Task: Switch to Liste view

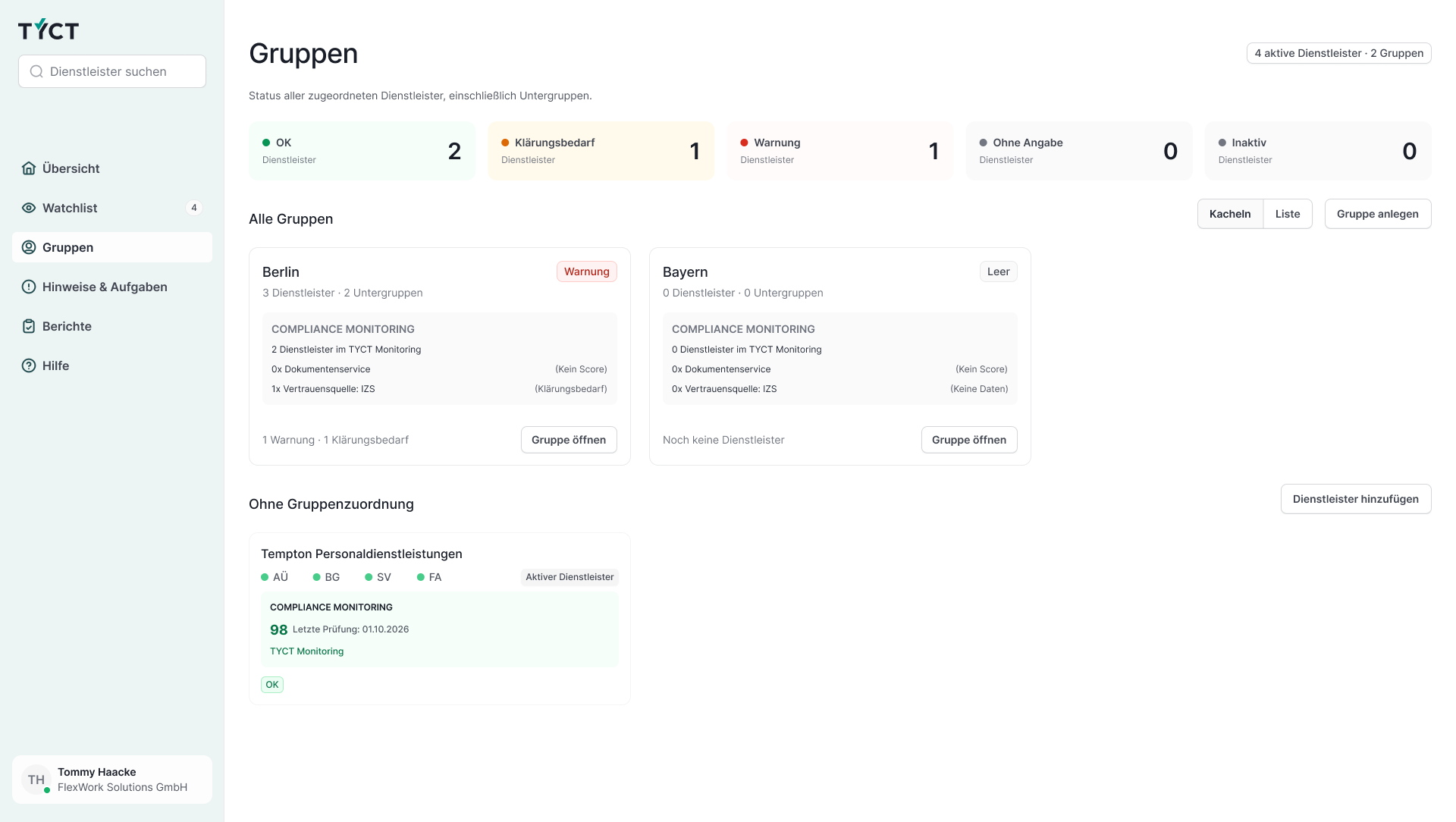Action: click(1288, 214)
